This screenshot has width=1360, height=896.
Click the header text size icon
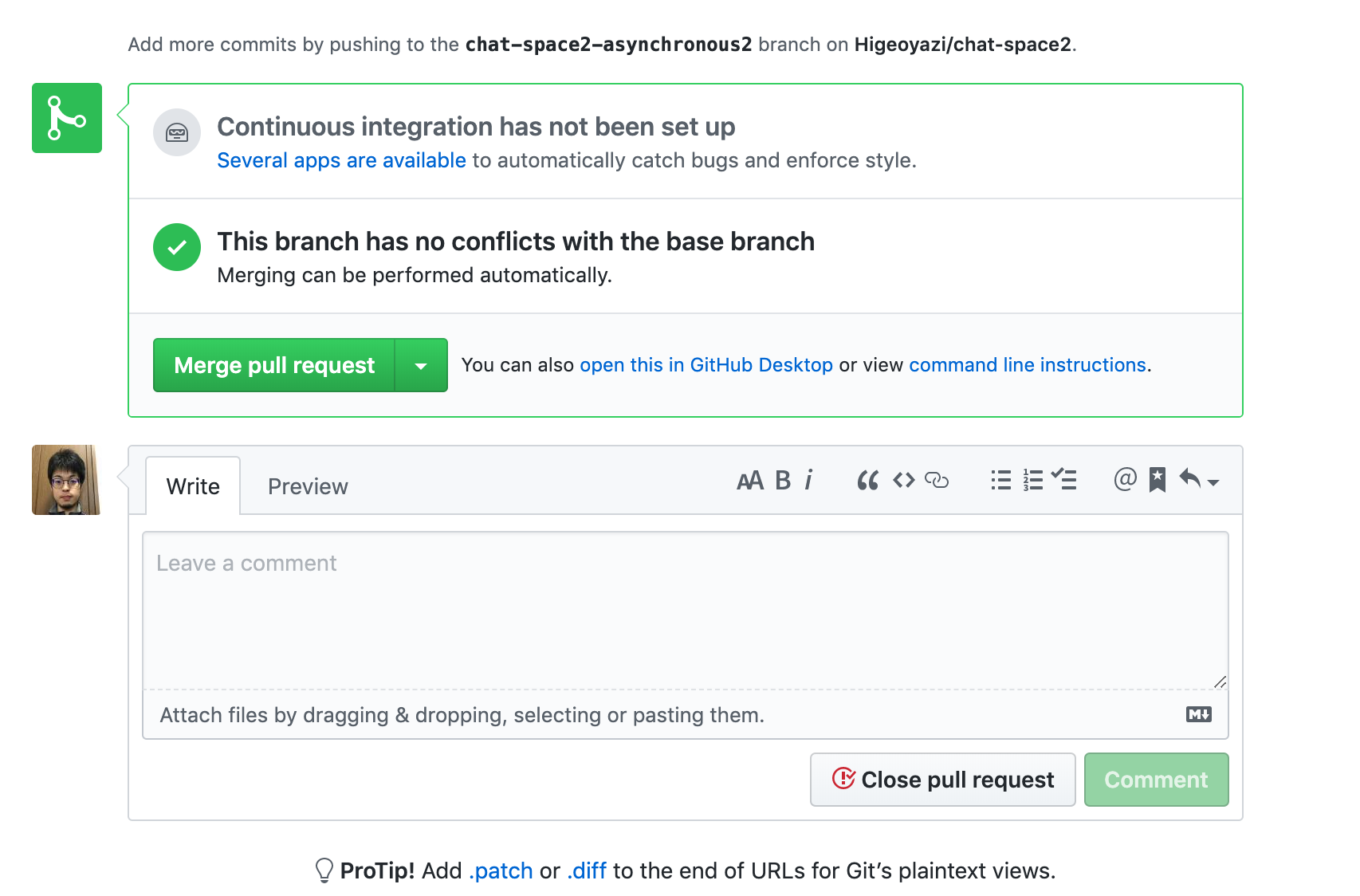click(749, 481)
